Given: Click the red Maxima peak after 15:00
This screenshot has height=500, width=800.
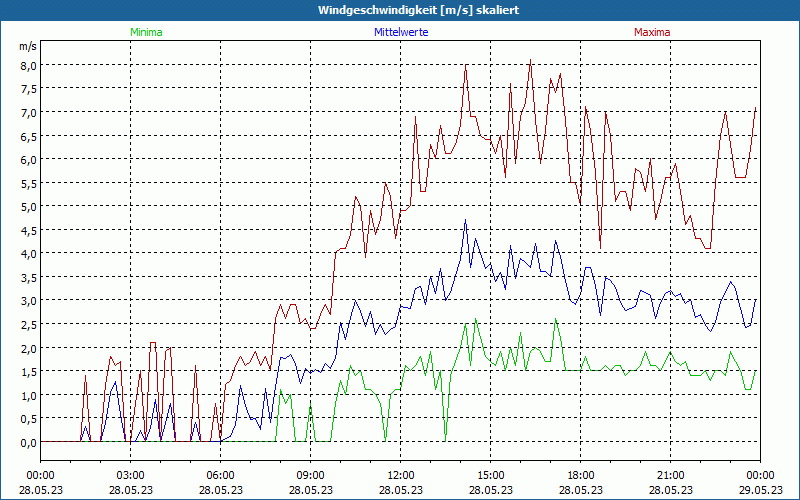Looking at the screenshot, I should point(531,60).
